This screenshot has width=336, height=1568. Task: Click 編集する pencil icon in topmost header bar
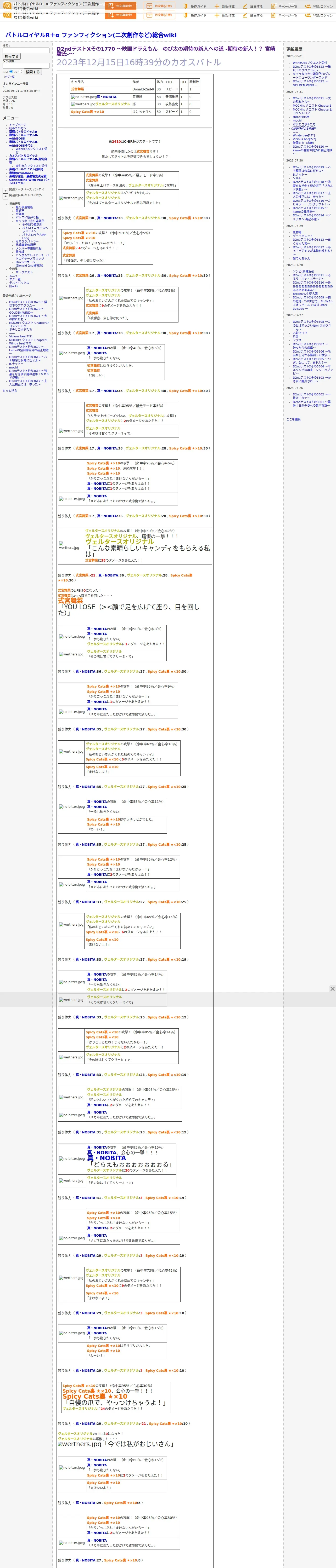(x=245, y=7)
